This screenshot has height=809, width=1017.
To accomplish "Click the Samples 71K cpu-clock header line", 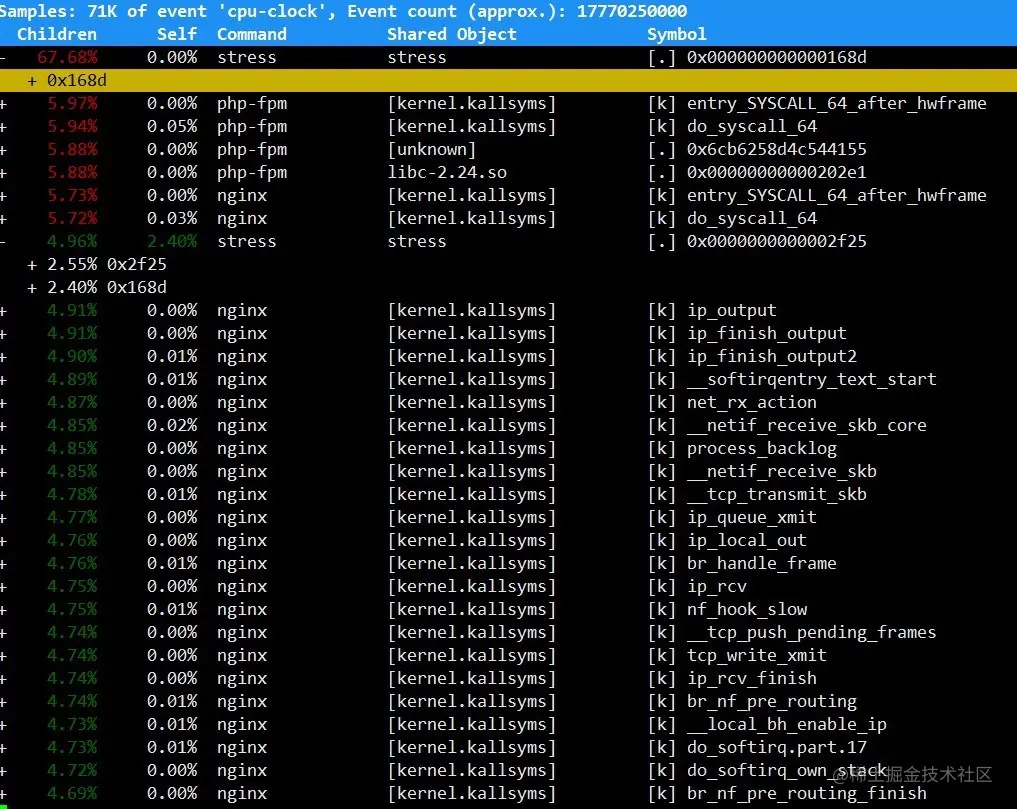I will [343, 12].
